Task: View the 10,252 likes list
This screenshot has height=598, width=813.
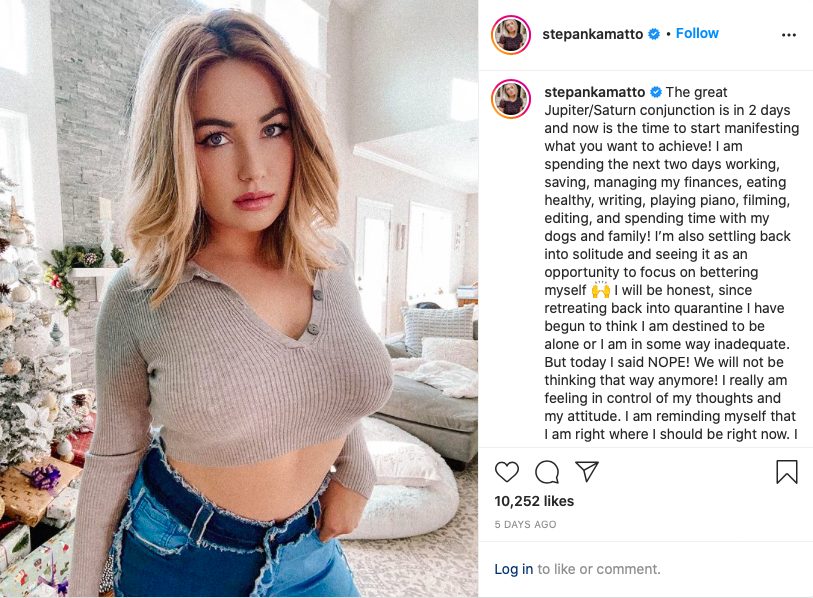Action: (534, 501)
